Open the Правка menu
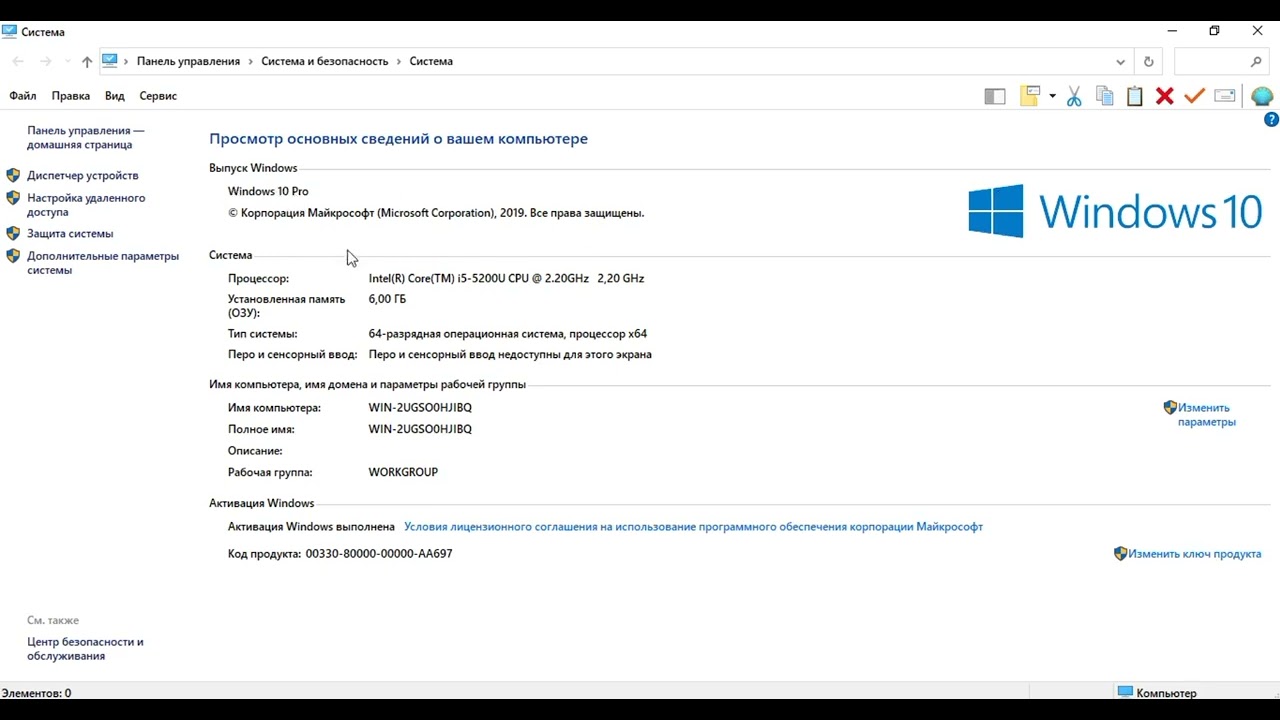Screen dimensions: 1280x720 coord(71,96)
